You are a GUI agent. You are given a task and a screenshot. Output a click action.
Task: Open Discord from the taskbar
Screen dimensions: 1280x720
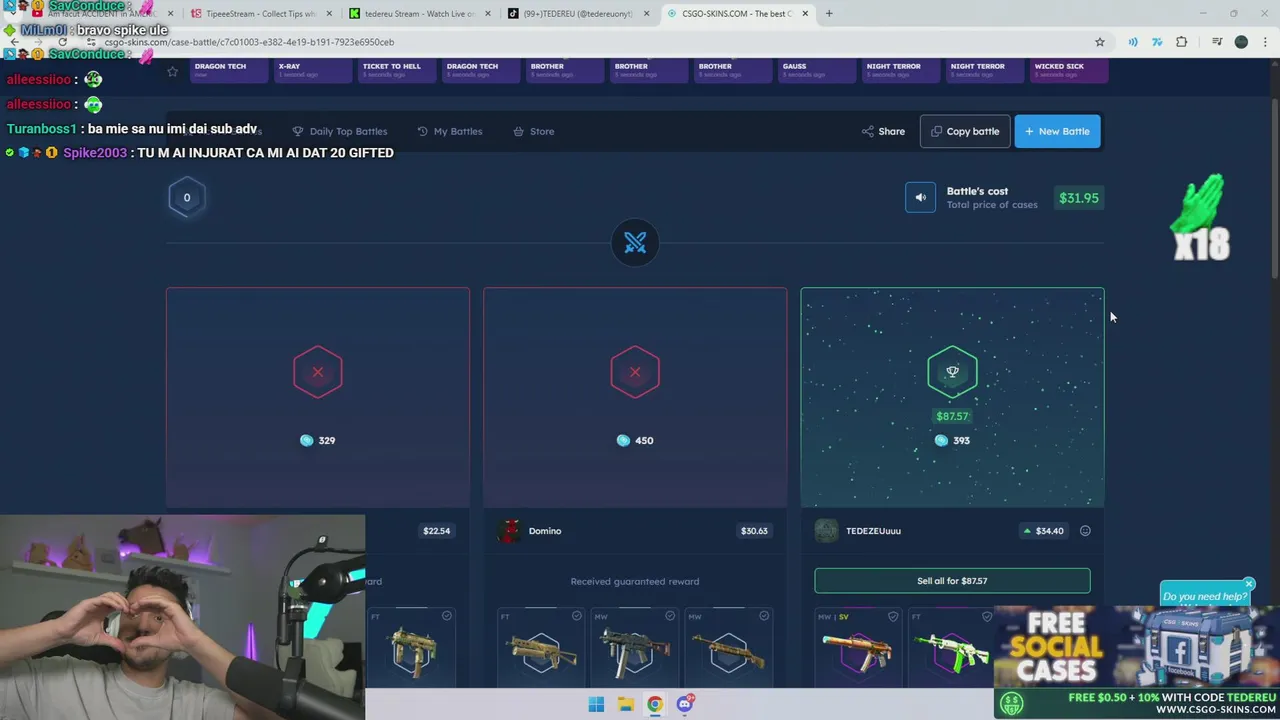click(685, 705)
